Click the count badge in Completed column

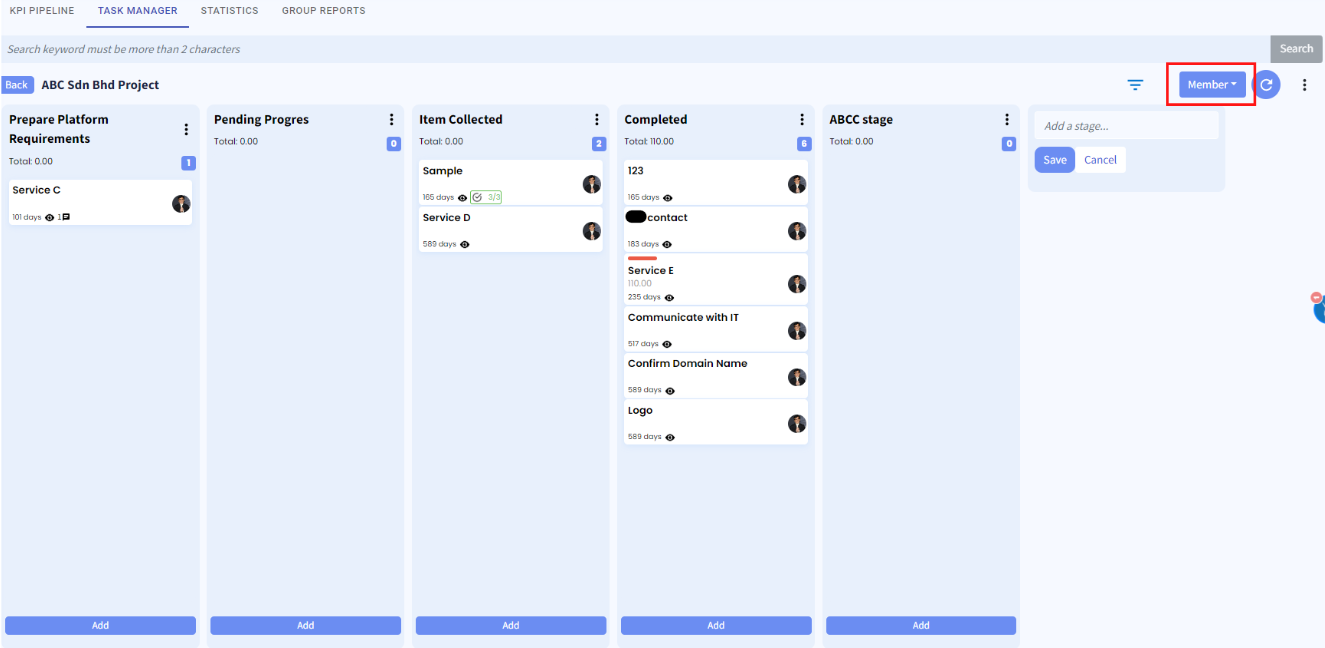coord(804,144)
